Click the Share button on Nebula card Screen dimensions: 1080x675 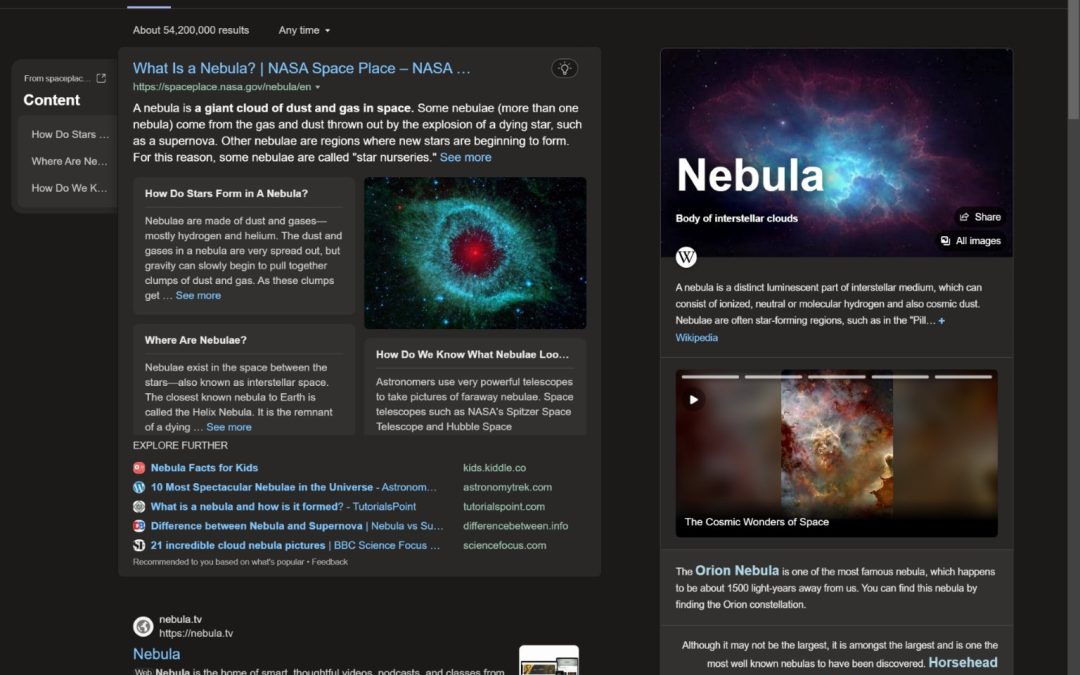pos(979,217)
